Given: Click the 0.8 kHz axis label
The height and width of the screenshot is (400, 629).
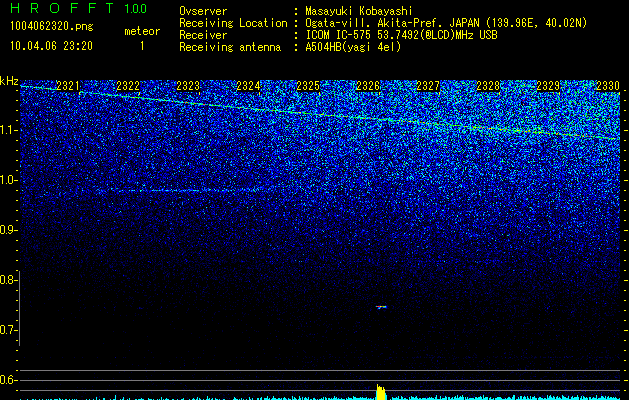Looking at the screenshot, I should (8, 280).
